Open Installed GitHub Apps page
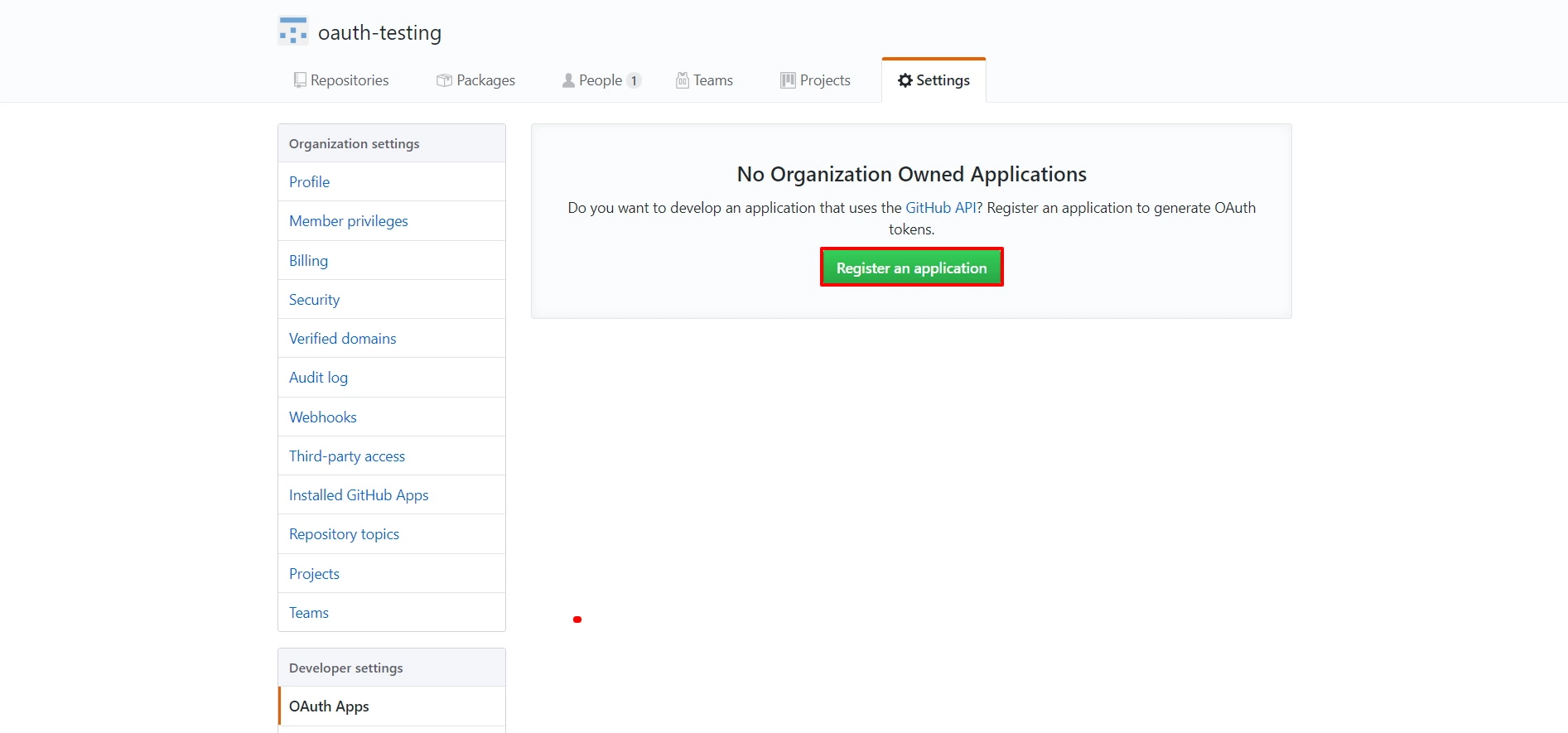Image resolution: width=1568 pixels, height=733 pixels. pos(392,495)
